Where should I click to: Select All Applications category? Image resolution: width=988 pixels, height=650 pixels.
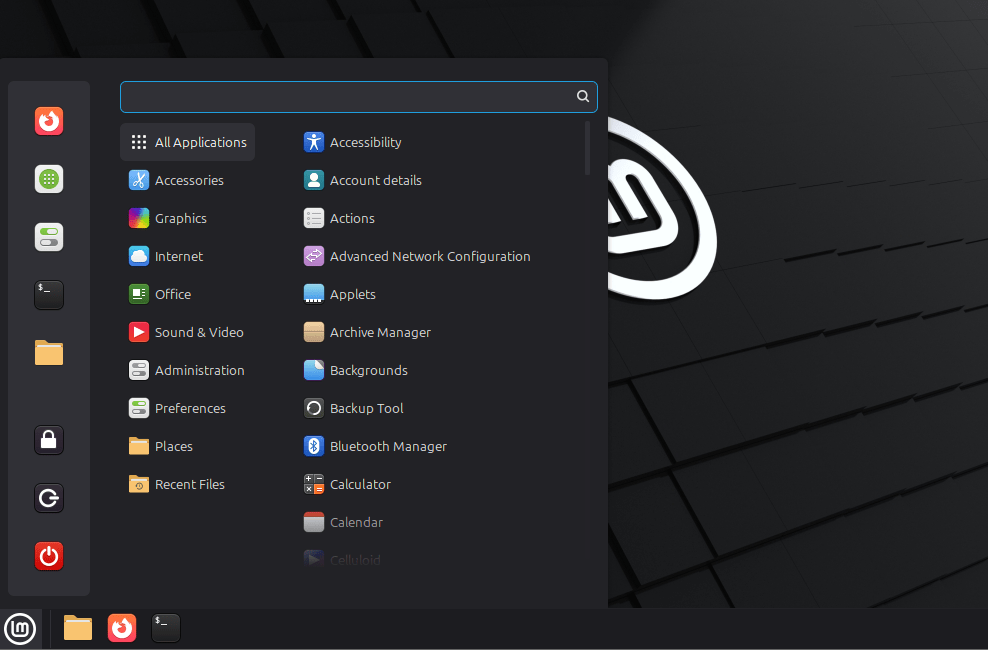(188, 142)
